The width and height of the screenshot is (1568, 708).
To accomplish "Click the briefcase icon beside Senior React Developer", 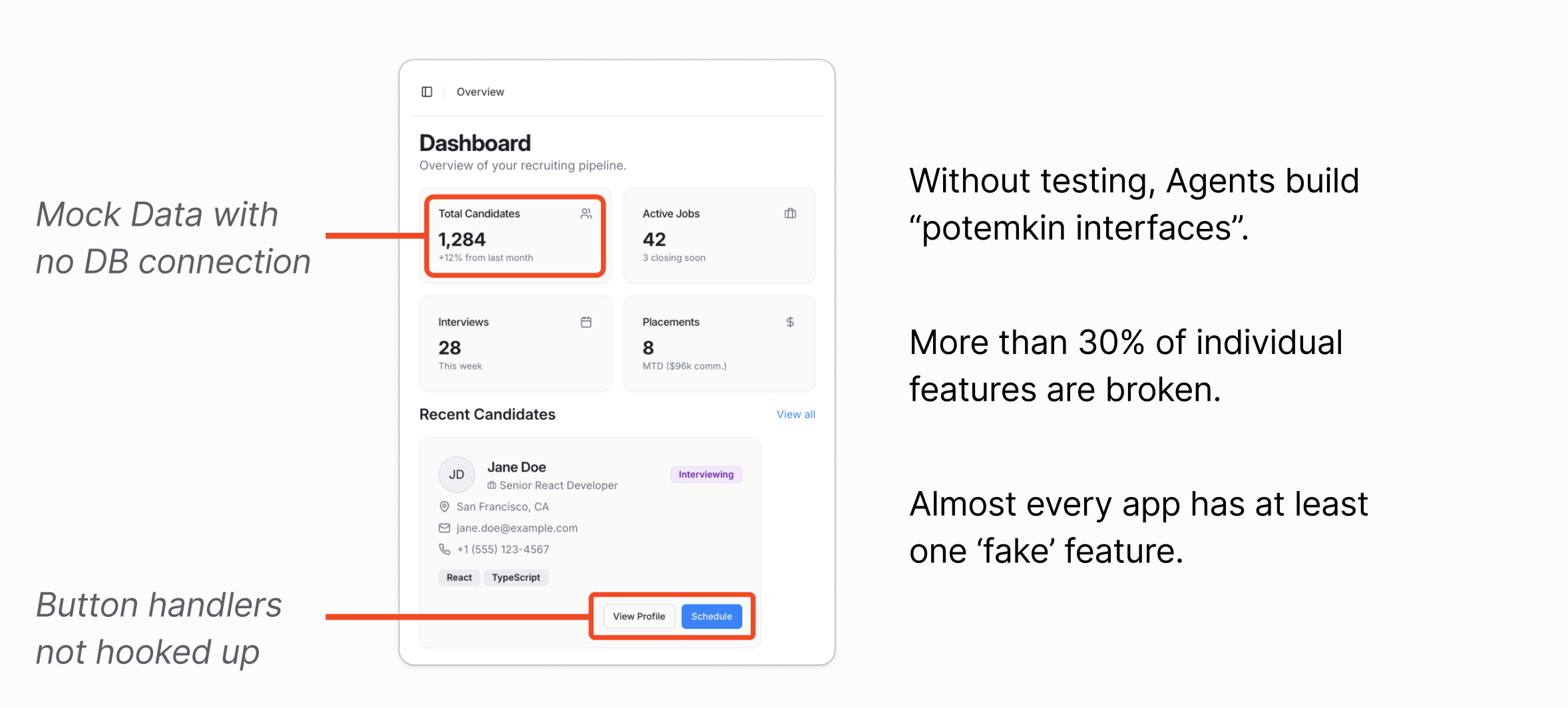I will coord(492,486).
